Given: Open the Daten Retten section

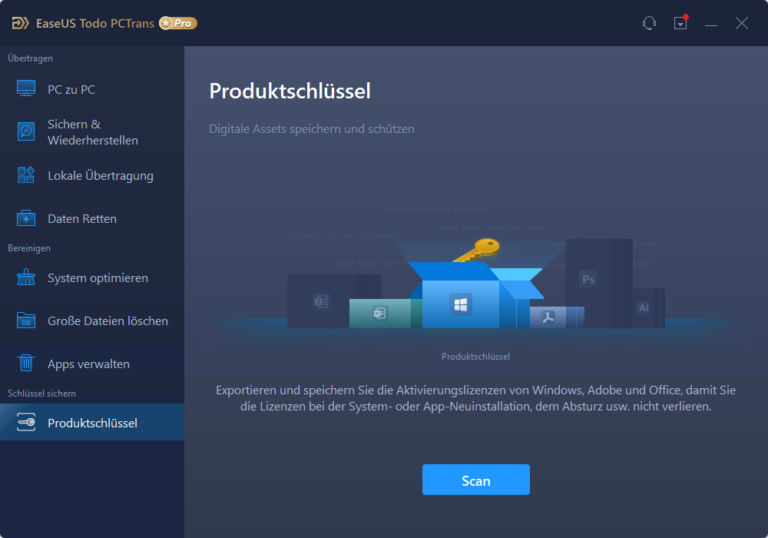Looking at the screenshot, I should 92,219.
